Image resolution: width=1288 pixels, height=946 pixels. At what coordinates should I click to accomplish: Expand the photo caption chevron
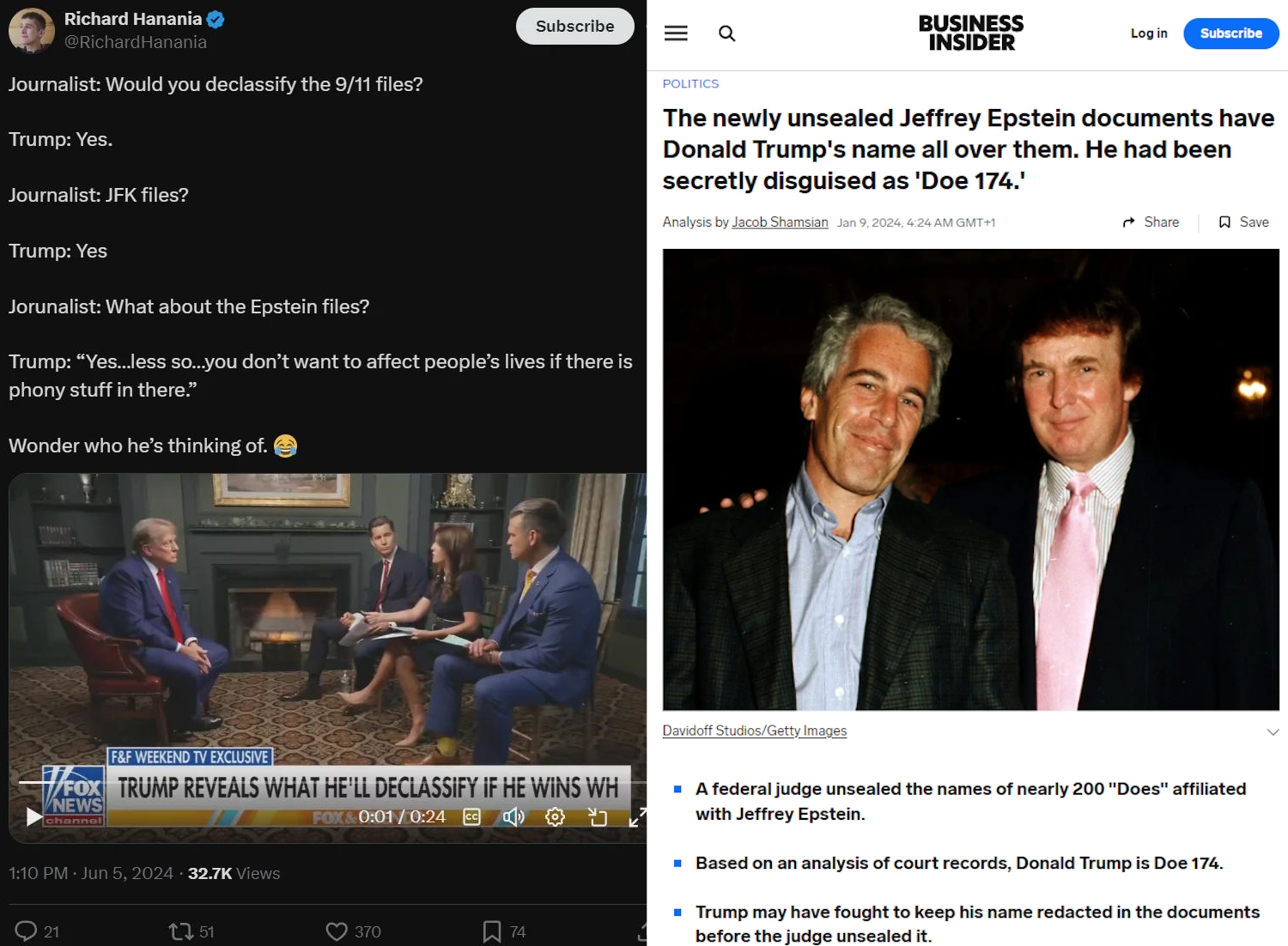[x=1273, y=732]
